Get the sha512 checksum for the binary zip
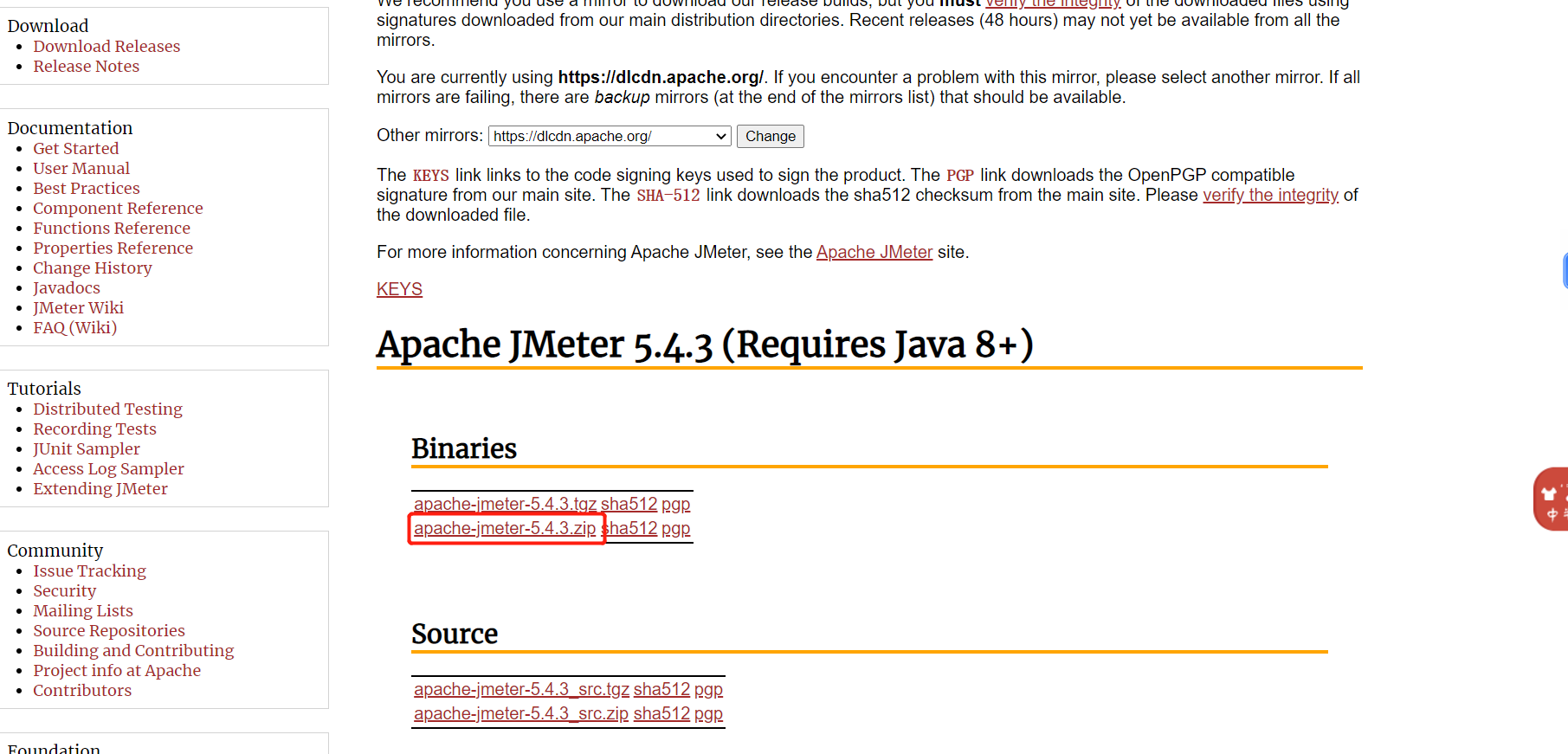This screenshot has width=1568, height=754. (x=629, y=528)
